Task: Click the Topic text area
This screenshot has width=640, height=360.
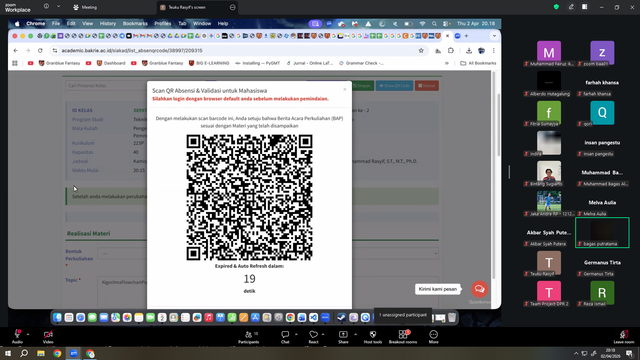Action: coord(268,292)
